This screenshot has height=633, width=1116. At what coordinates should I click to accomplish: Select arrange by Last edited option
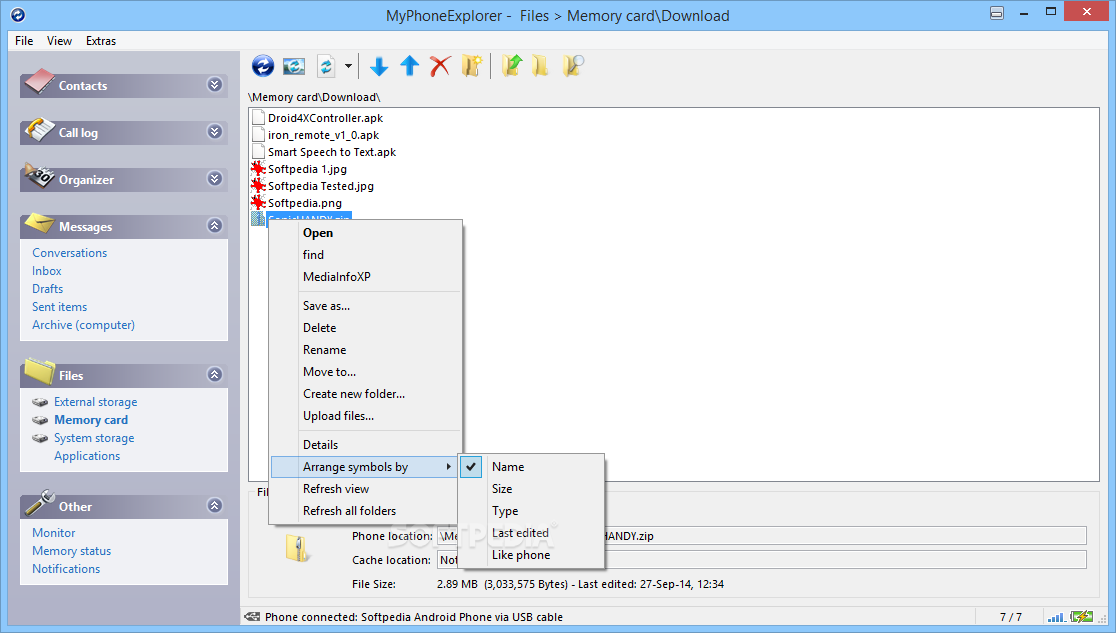(x=531, y=533)
